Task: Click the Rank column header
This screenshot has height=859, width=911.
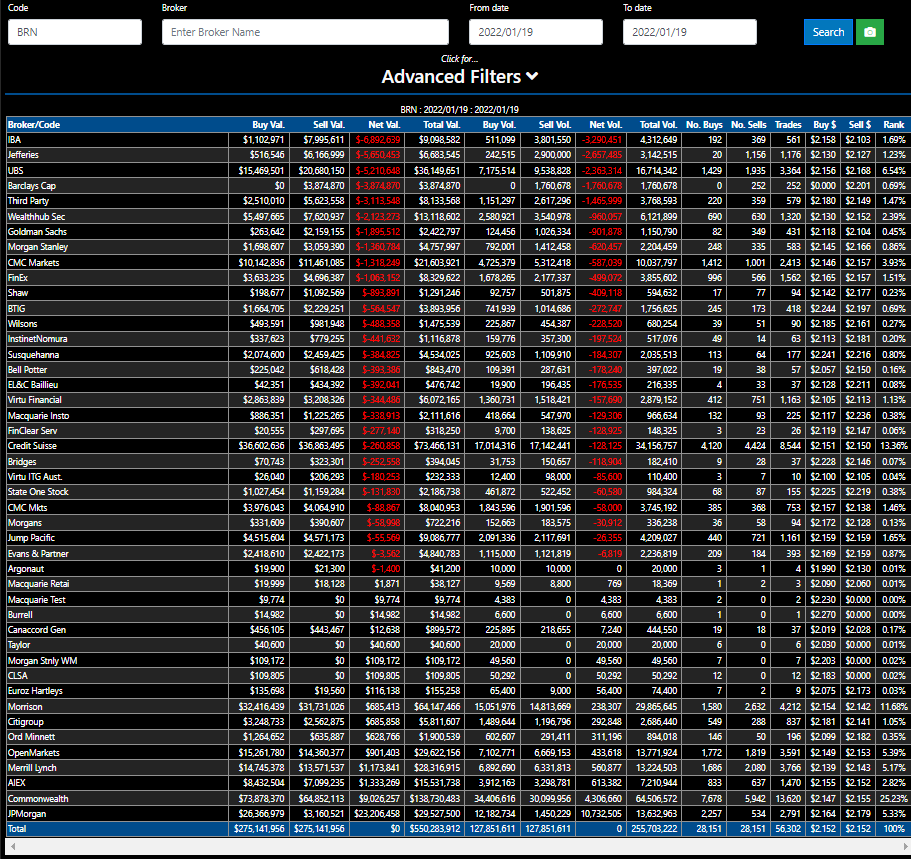Action: [x=893, y=125]
